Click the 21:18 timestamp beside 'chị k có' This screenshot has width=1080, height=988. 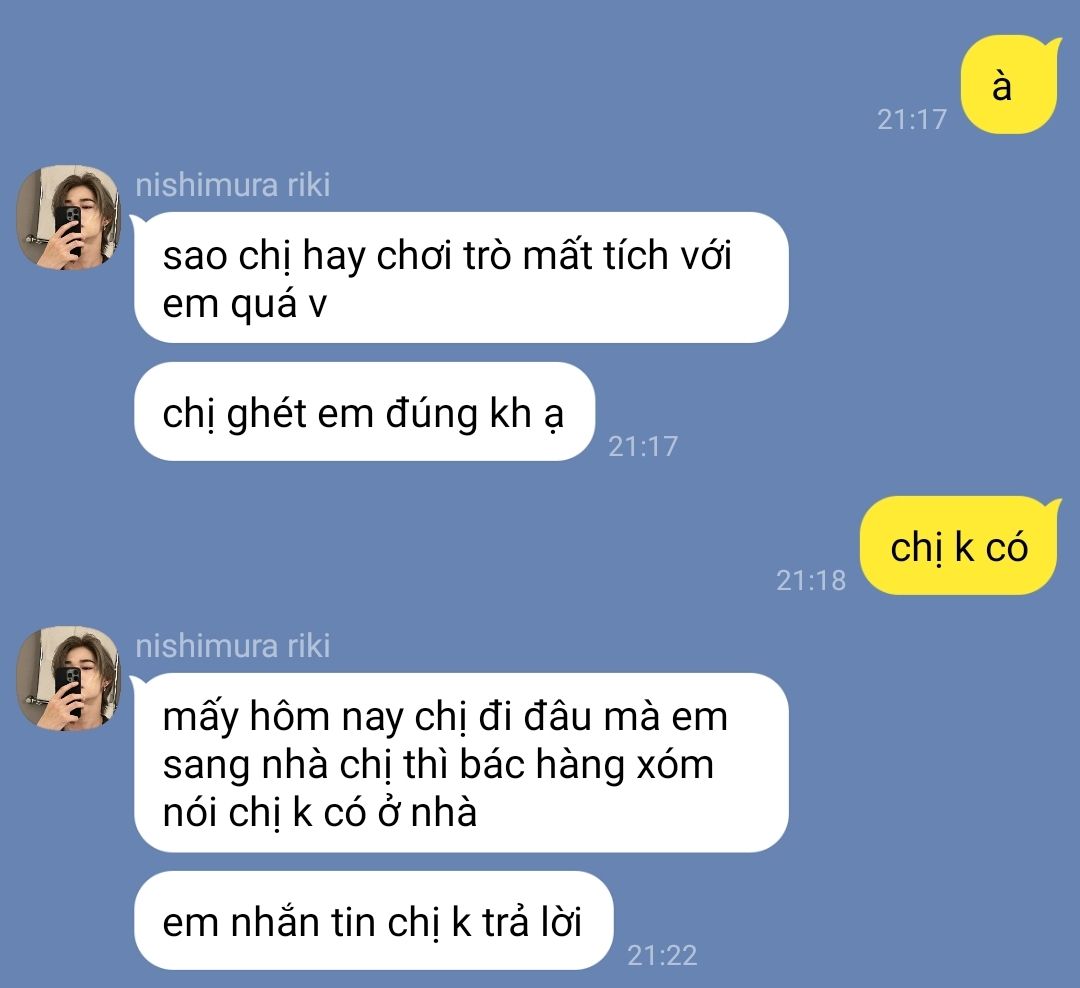811,580
